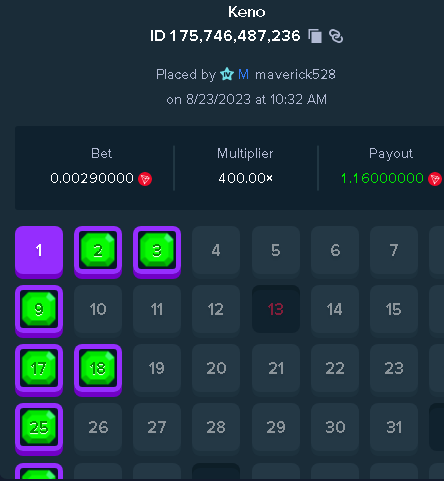Image resolution: width=444 pixels, height=481 pixels.
Task: Click the 400.00× multiplier value
Action: click(246, 178)
